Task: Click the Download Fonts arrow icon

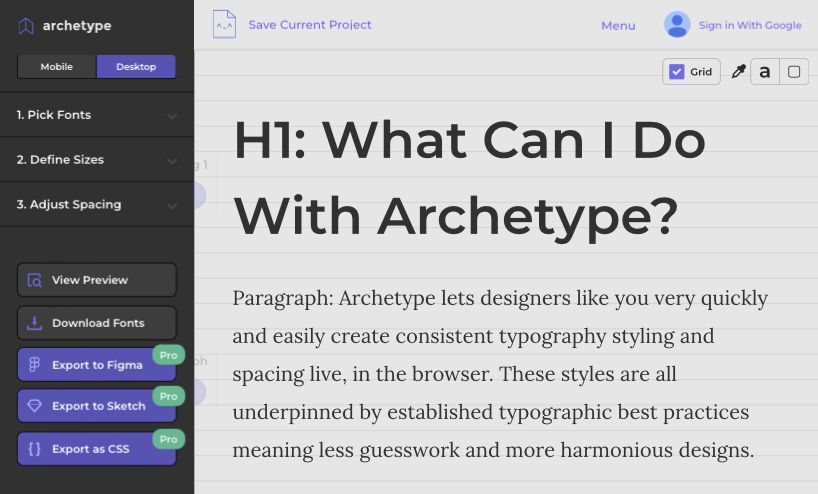Action: coord(35,323)
